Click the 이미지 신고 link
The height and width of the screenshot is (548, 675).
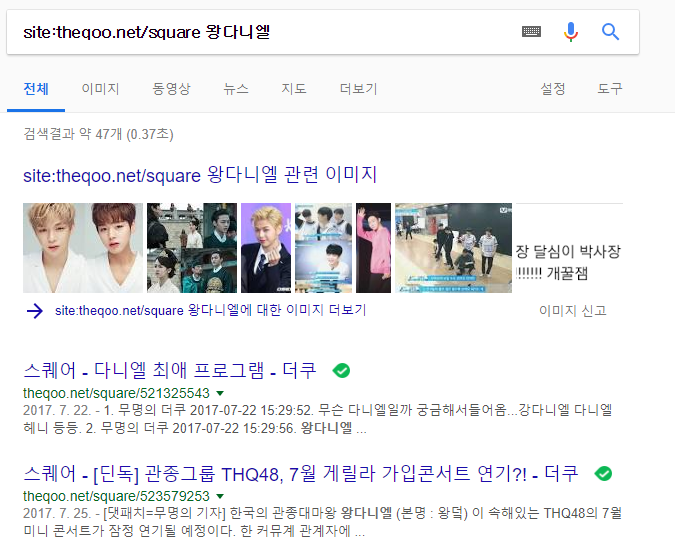tap(573, 310)
